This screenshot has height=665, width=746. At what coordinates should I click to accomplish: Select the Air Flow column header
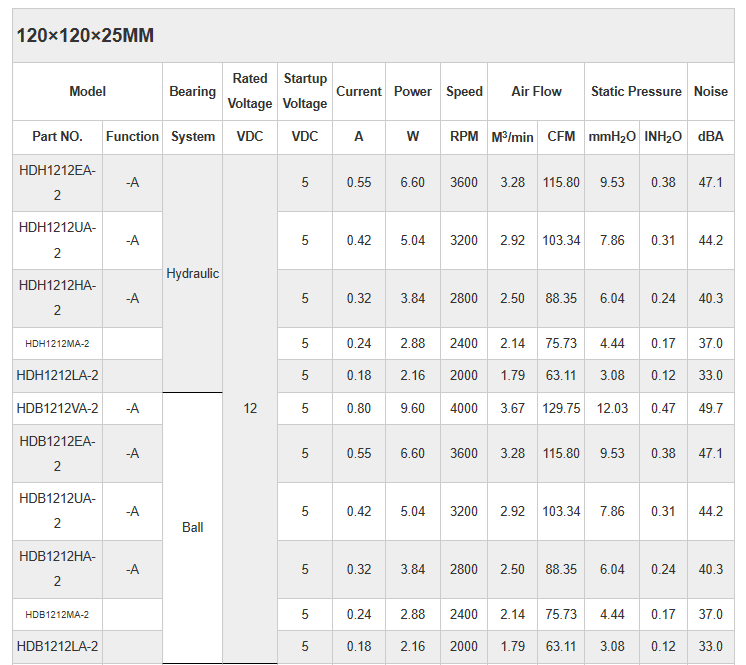coord(536,91)
